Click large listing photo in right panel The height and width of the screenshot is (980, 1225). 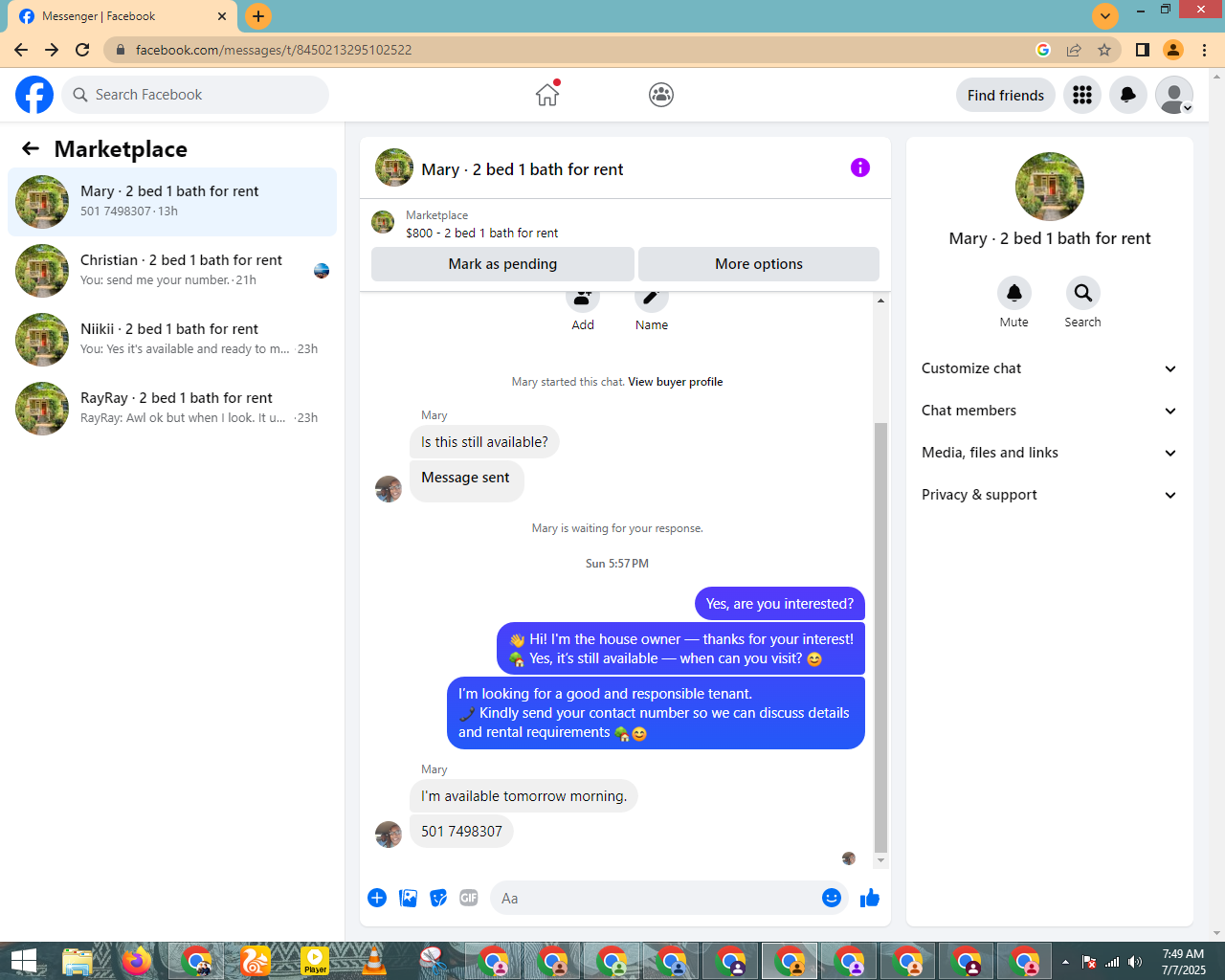pyautogui.click(x=1050, y=187)
